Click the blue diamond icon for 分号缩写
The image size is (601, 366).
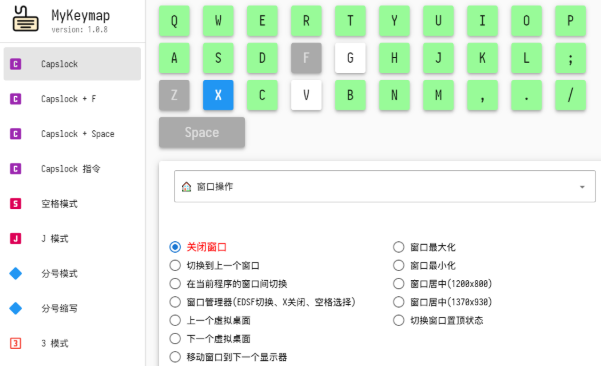pos(15,308)
